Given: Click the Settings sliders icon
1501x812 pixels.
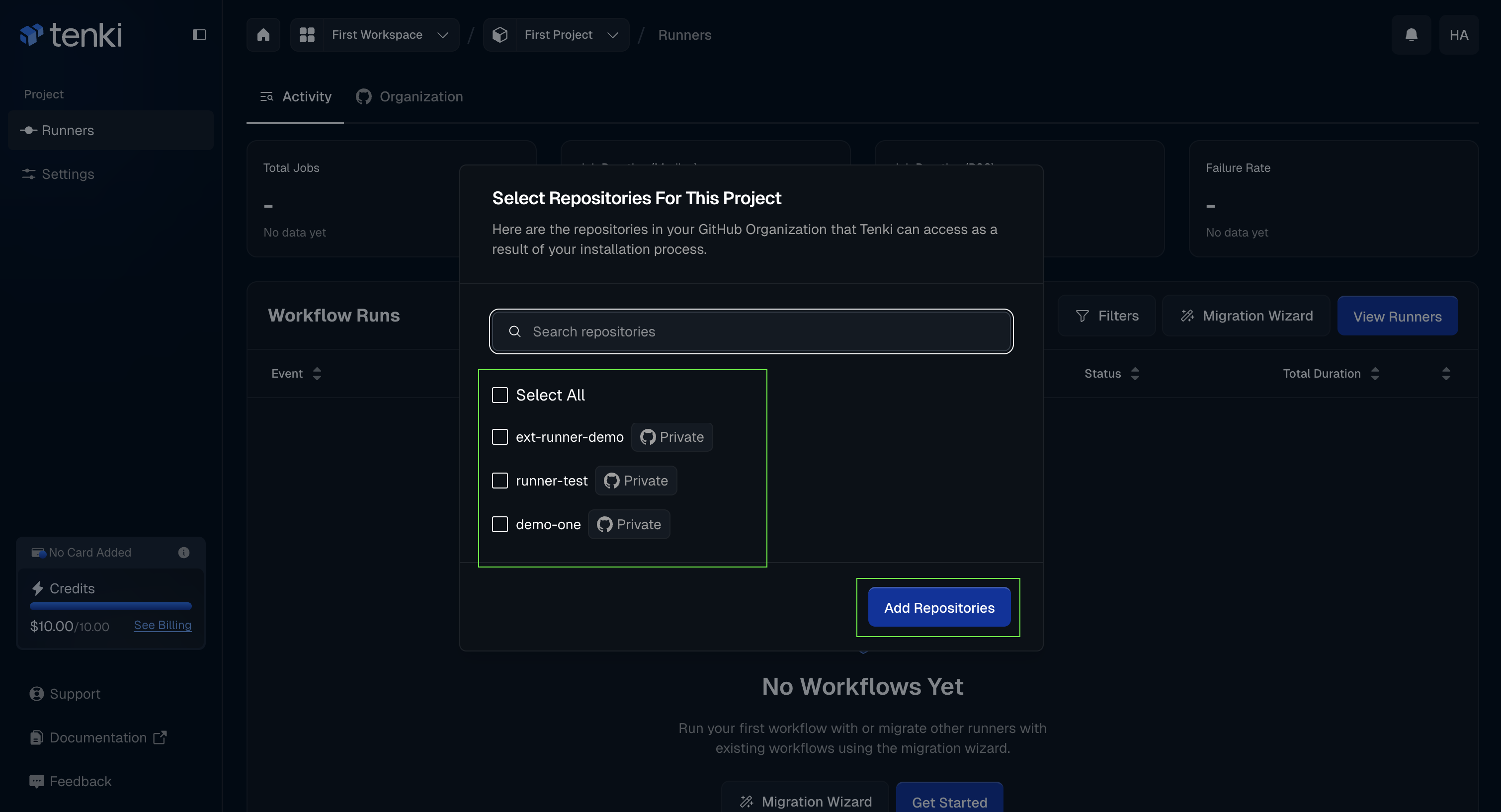Looking at the screenshot, I should 29,173.
